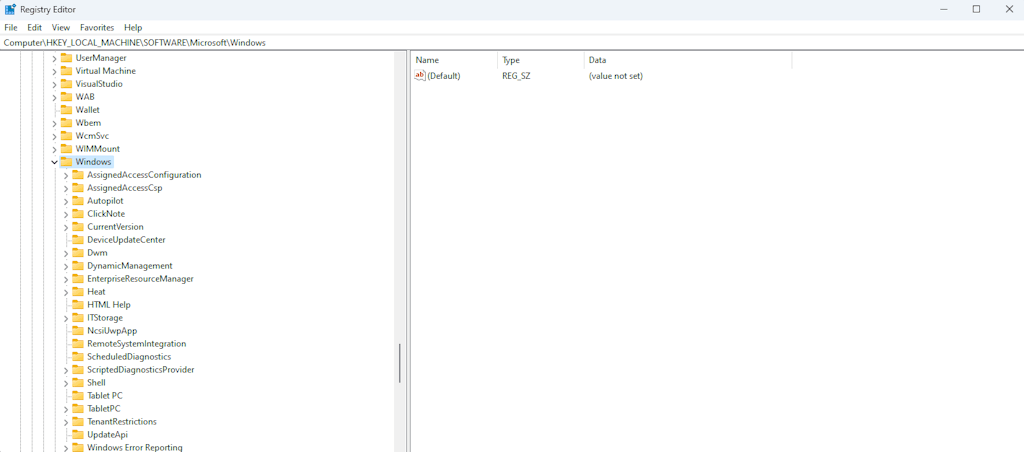
Task: Click the Dwm folder icon
Action: click(78, 252)
